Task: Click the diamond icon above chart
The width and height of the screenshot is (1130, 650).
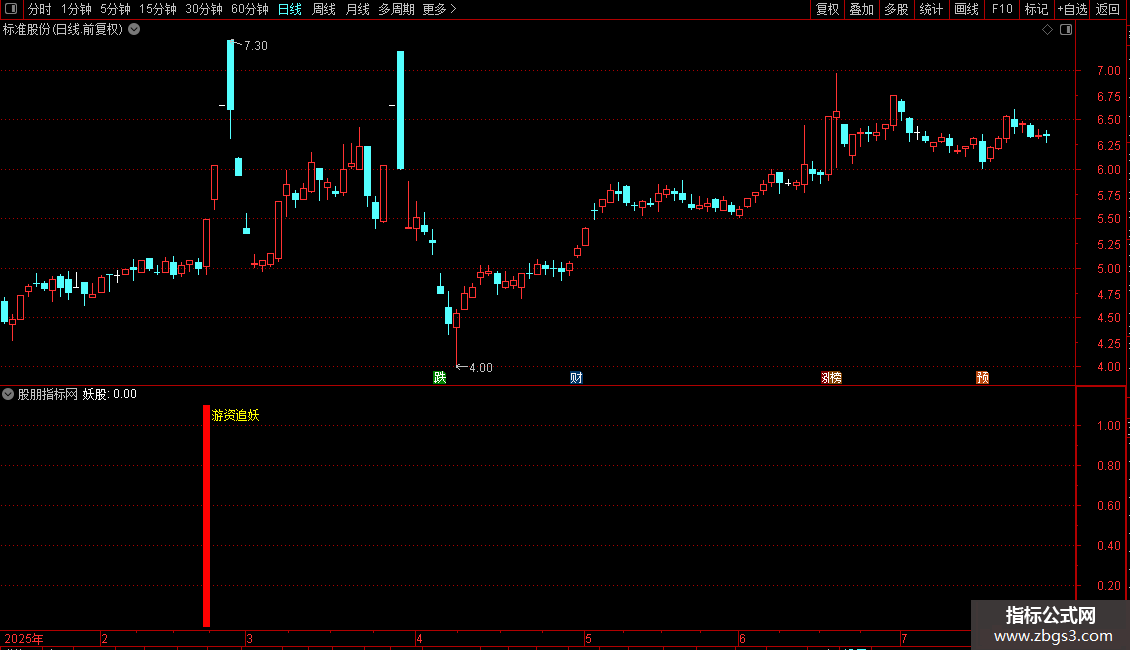Action: click(1048, 30)
